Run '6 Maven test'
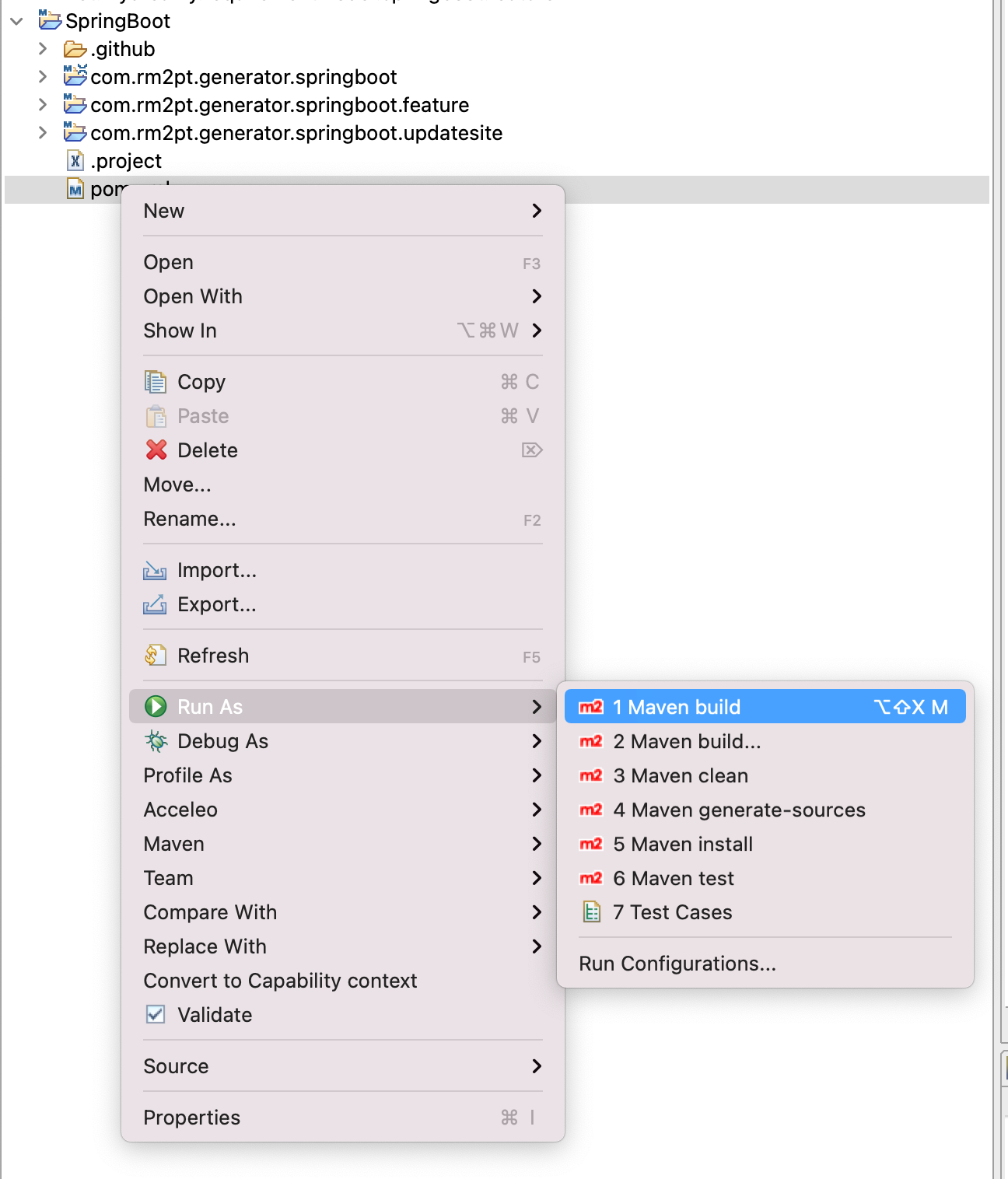 pyautogui.click(x=765, y=878)
